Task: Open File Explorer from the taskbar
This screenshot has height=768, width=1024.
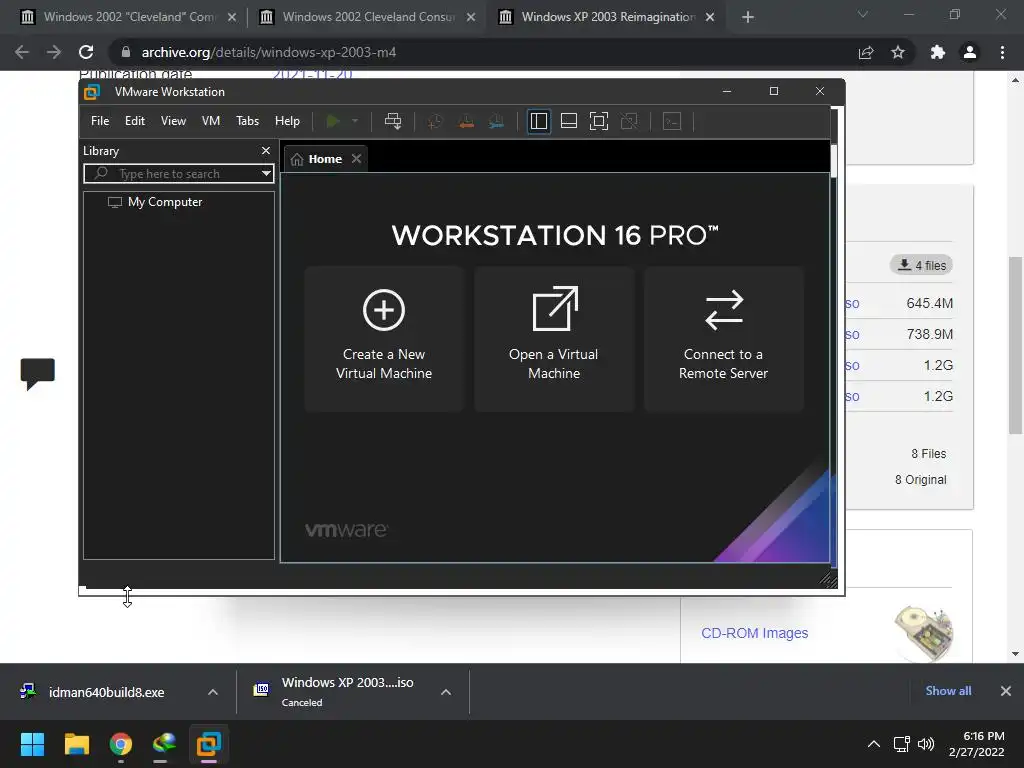Action: 76,744
